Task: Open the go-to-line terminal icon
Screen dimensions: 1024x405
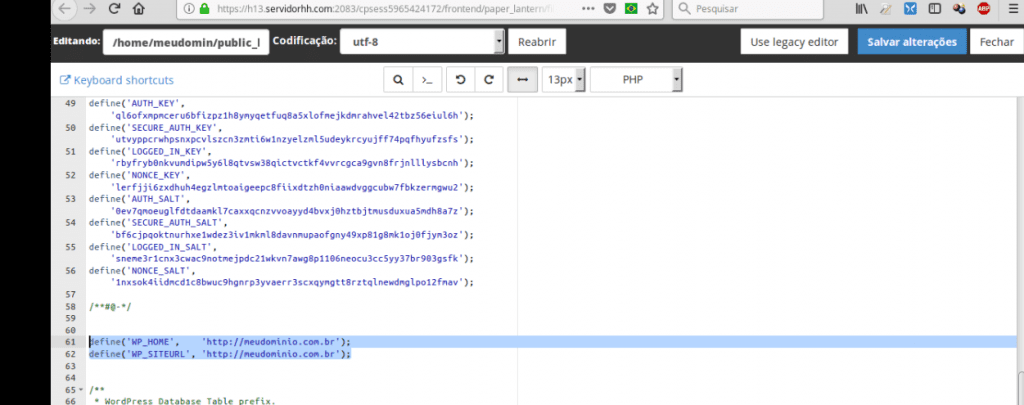Action: [x=427, y=80]
